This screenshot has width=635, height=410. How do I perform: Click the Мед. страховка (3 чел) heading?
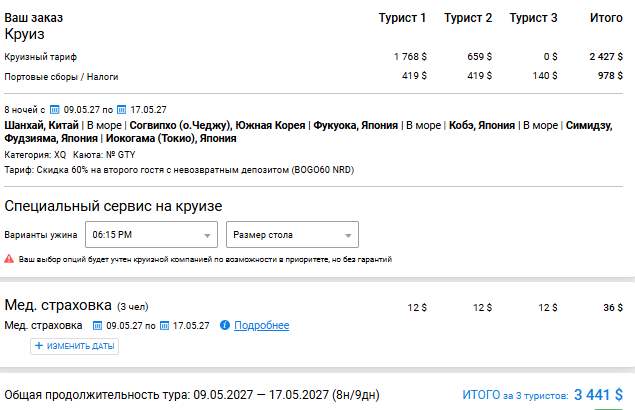[77, 305]
